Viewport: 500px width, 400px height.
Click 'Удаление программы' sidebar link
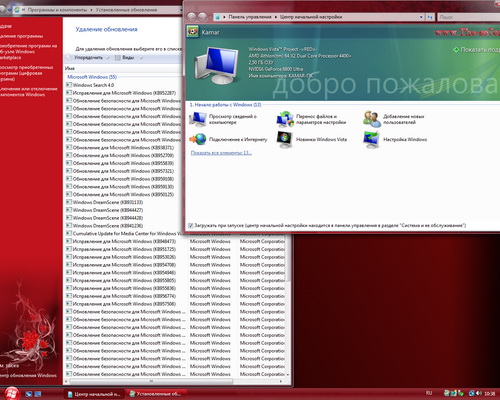21,36
